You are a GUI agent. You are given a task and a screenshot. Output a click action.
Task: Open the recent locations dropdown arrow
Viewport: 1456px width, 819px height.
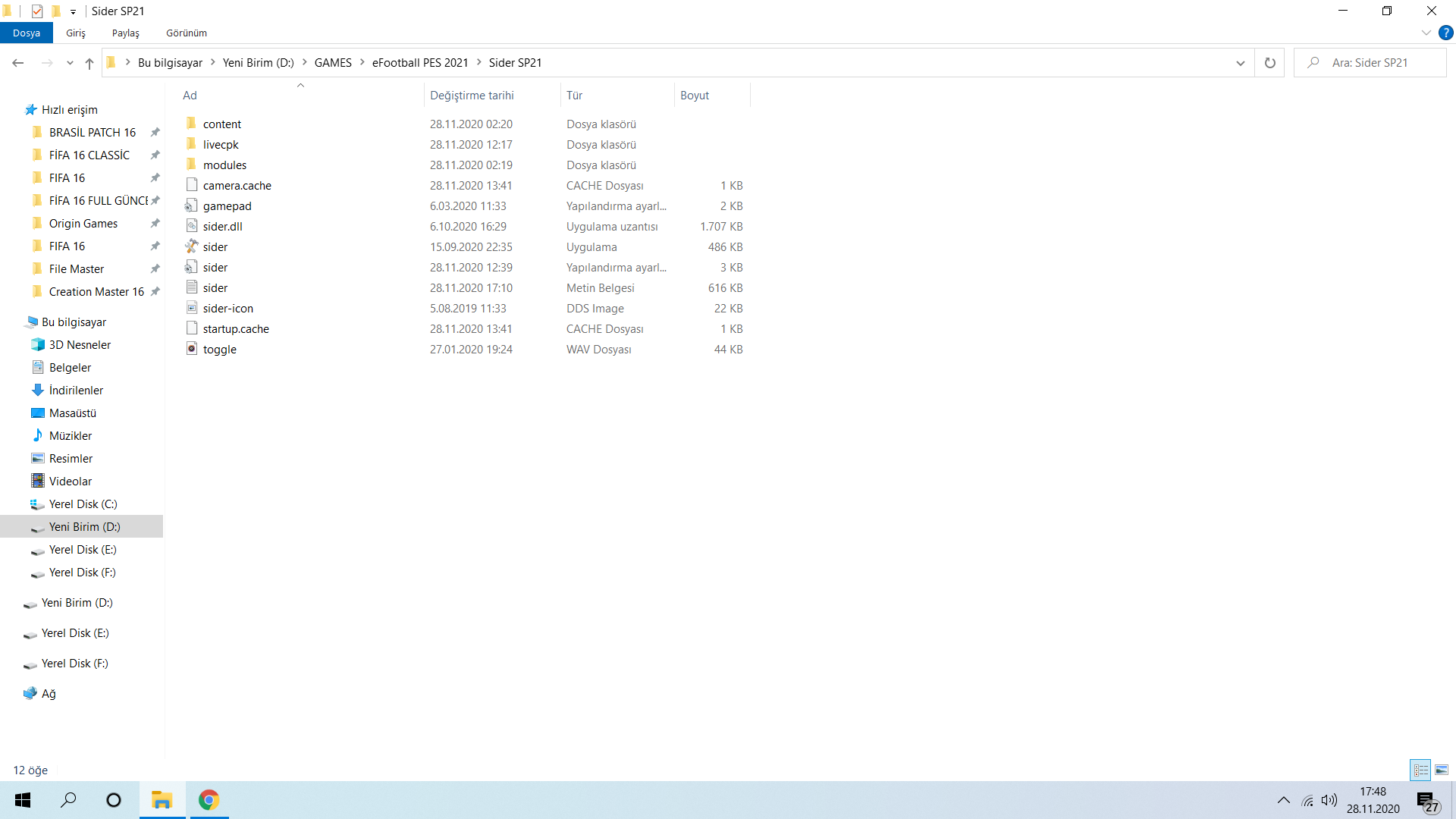[x=70, y=63]
